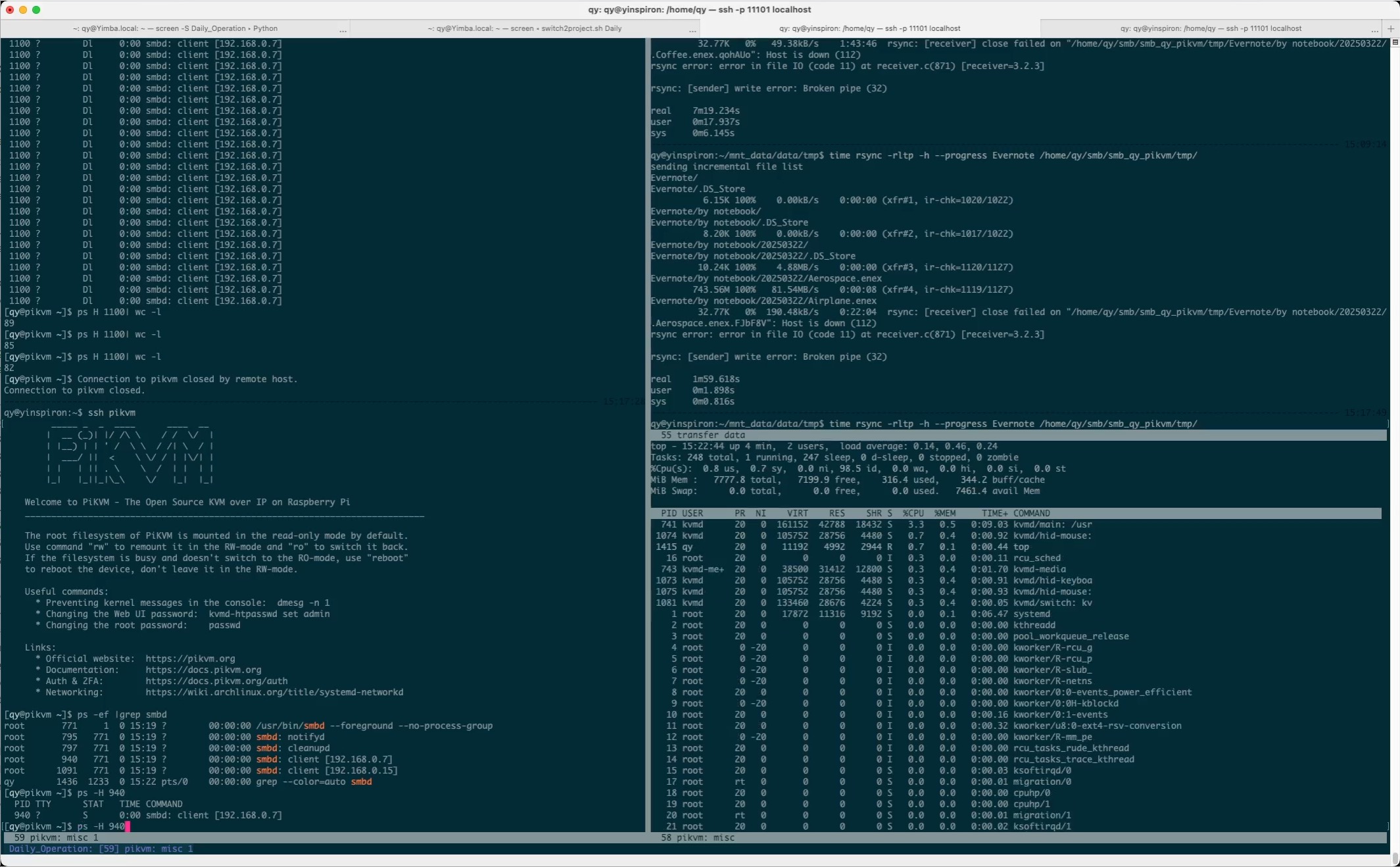Click 'Evernote/by notebook/20250322/Aerospace.enex' line
Screen dimensions: 1400x867
766,278
